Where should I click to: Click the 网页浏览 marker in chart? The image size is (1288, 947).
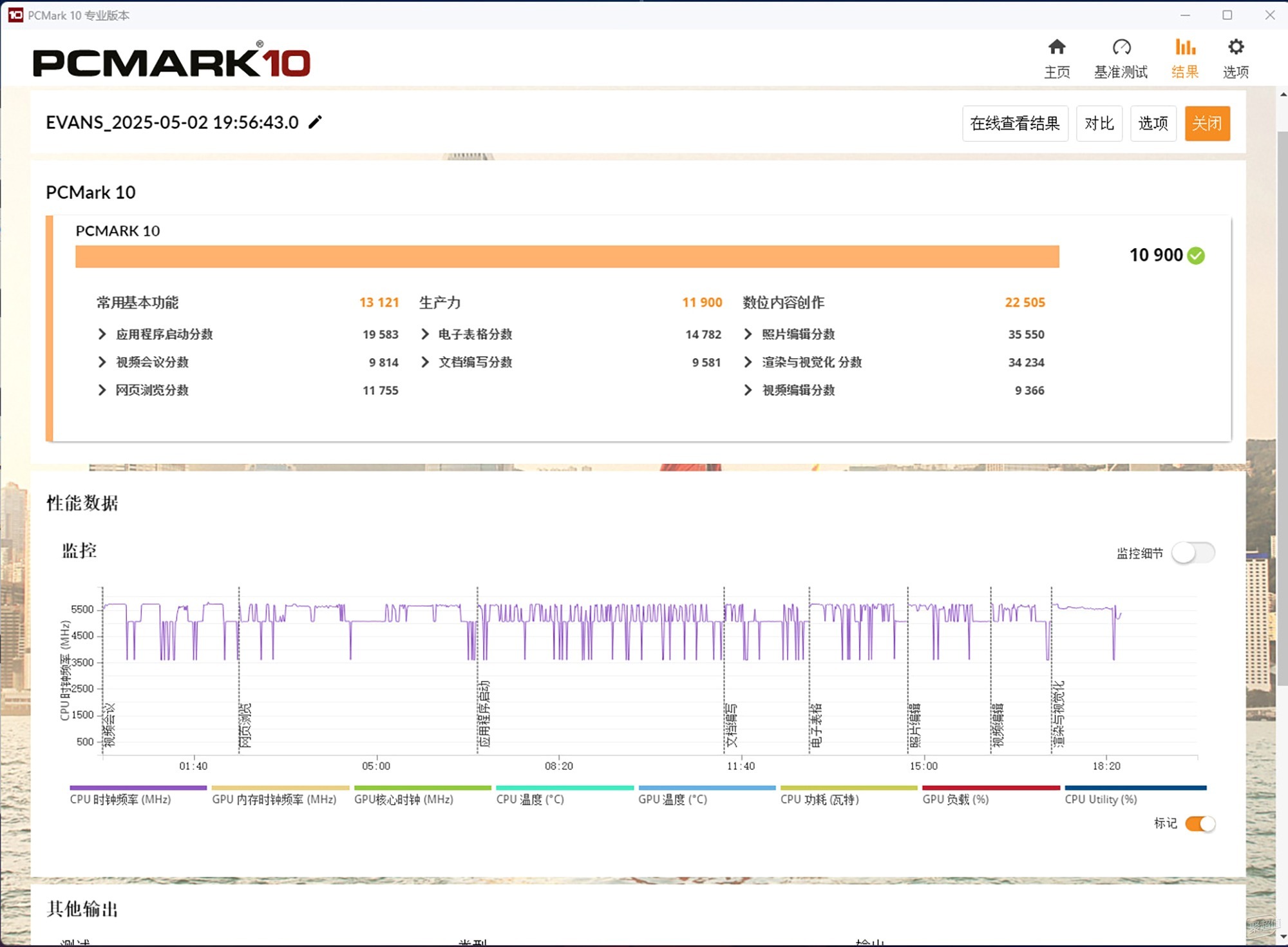pos(245,725)
